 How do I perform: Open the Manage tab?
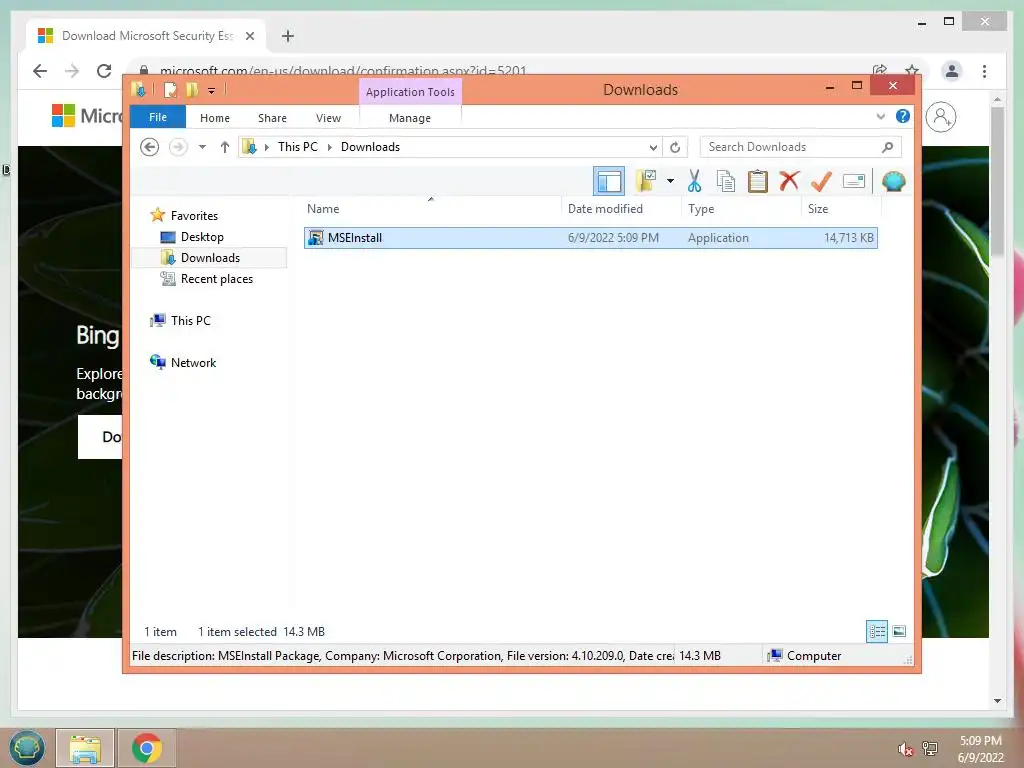click(409, 118)
